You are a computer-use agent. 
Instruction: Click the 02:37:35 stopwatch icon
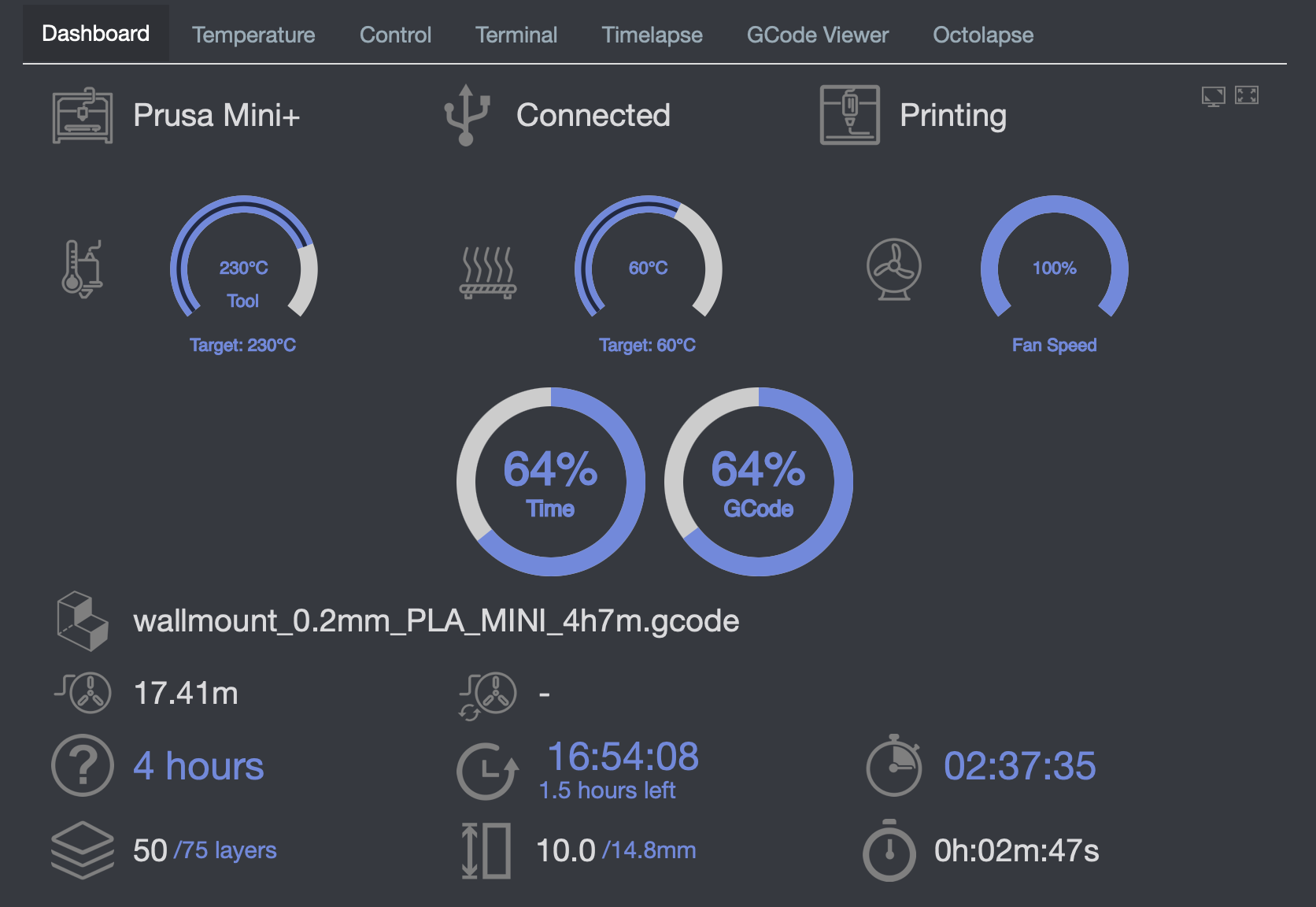[893, 765]
